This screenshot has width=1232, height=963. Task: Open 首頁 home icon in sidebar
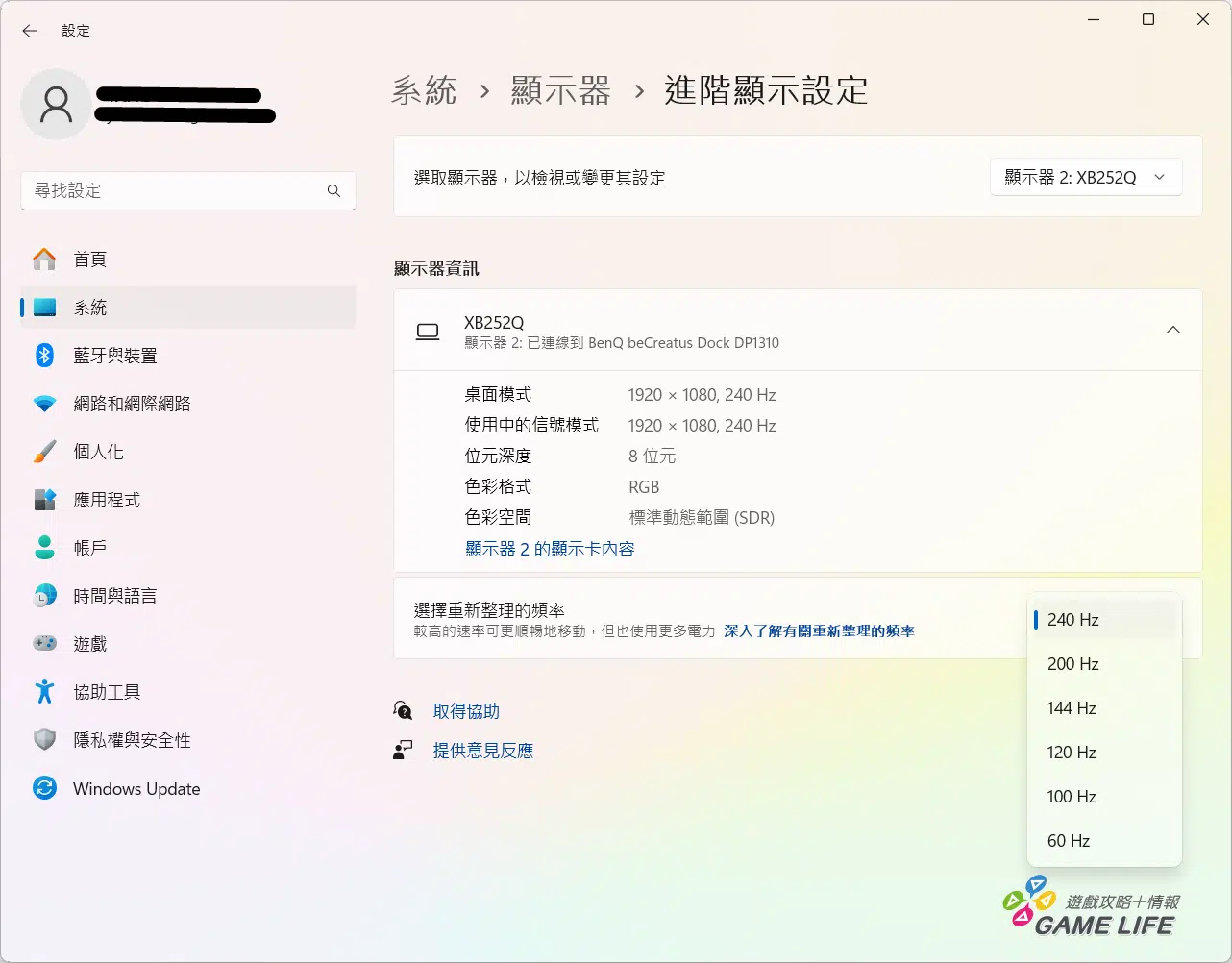tap(44, 259)
